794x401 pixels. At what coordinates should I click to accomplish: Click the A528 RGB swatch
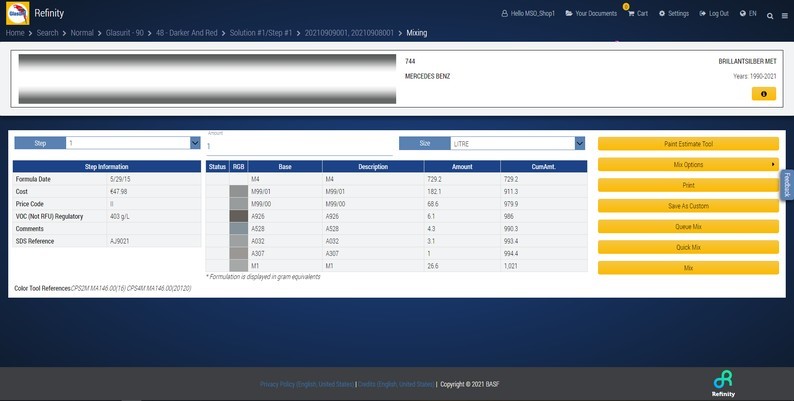click(x=239, y=228)
